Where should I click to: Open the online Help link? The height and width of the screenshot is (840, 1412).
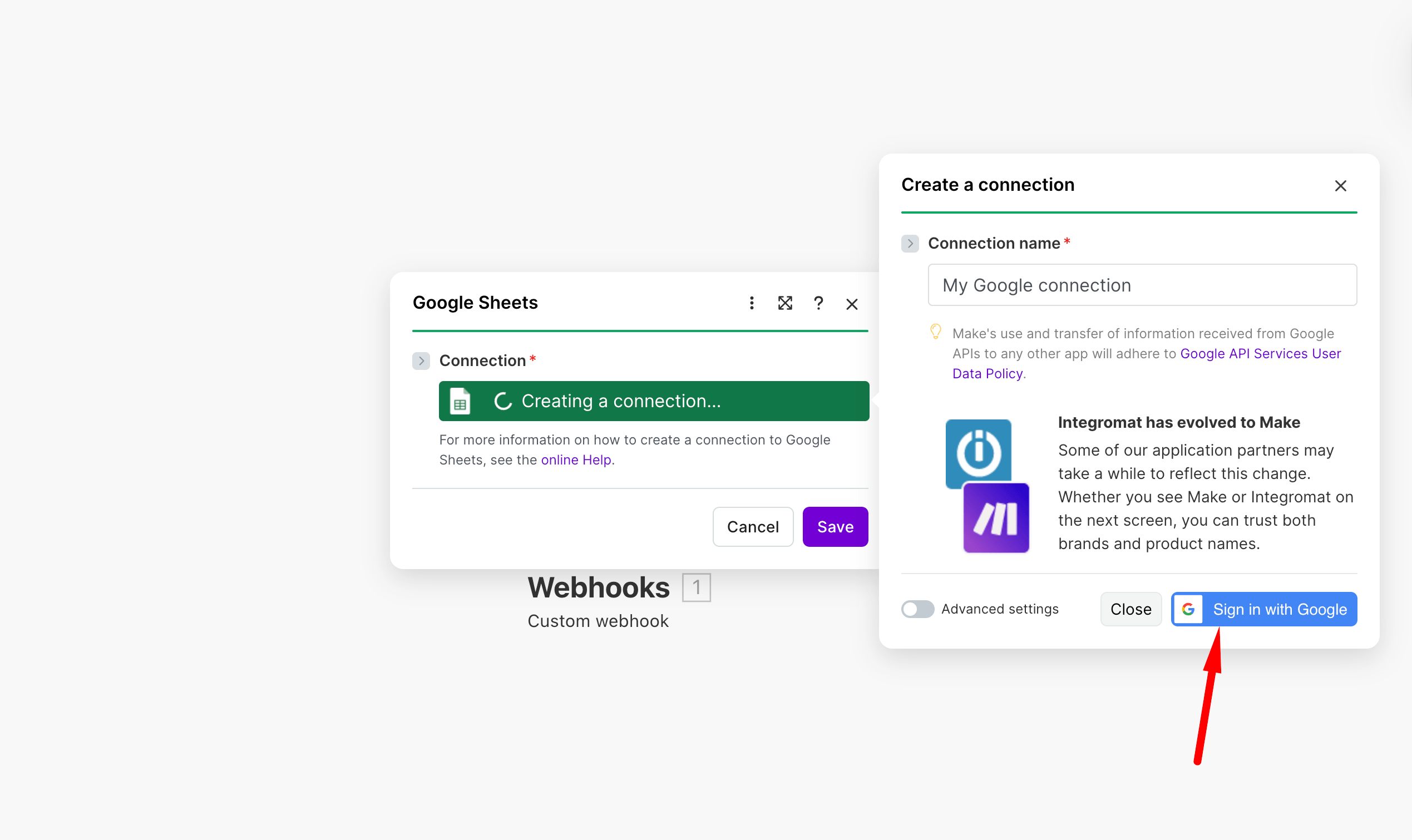tap(576, 459)
